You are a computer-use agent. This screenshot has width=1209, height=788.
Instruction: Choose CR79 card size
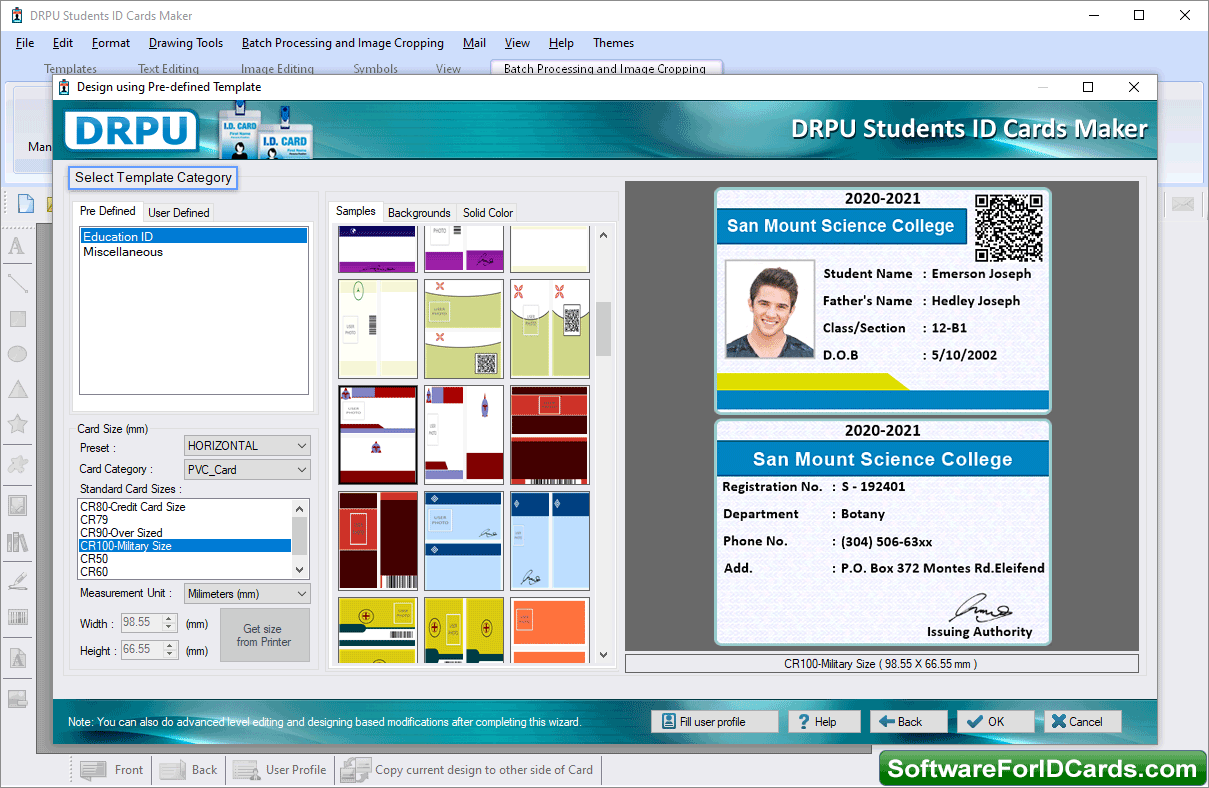(x=185, y=520)
